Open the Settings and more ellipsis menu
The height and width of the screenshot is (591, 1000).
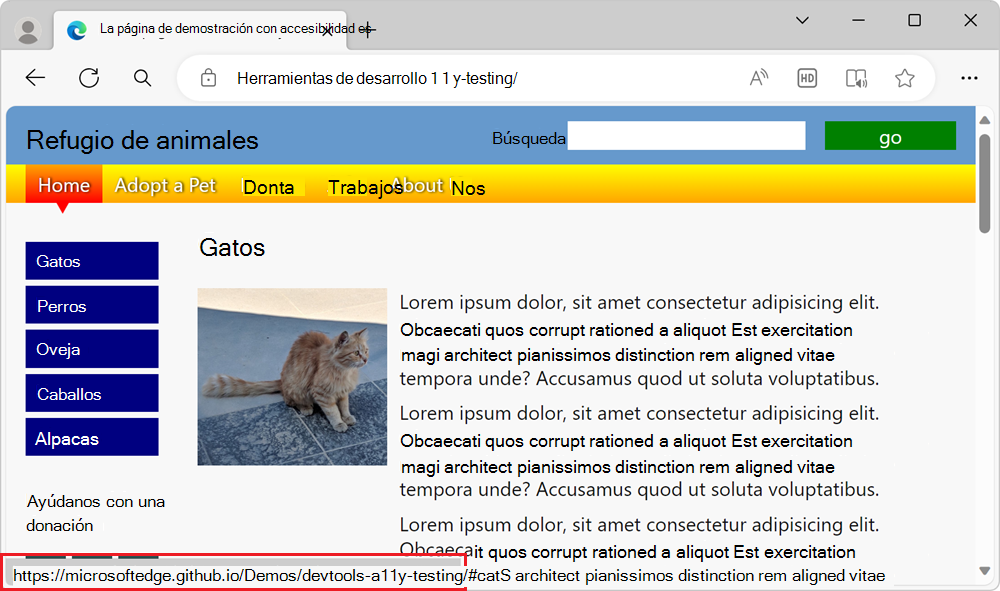tap(969, 77)
